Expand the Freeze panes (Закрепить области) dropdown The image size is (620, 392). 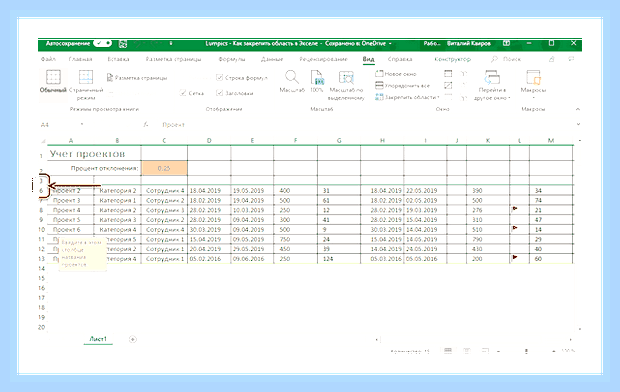(407, 97)
